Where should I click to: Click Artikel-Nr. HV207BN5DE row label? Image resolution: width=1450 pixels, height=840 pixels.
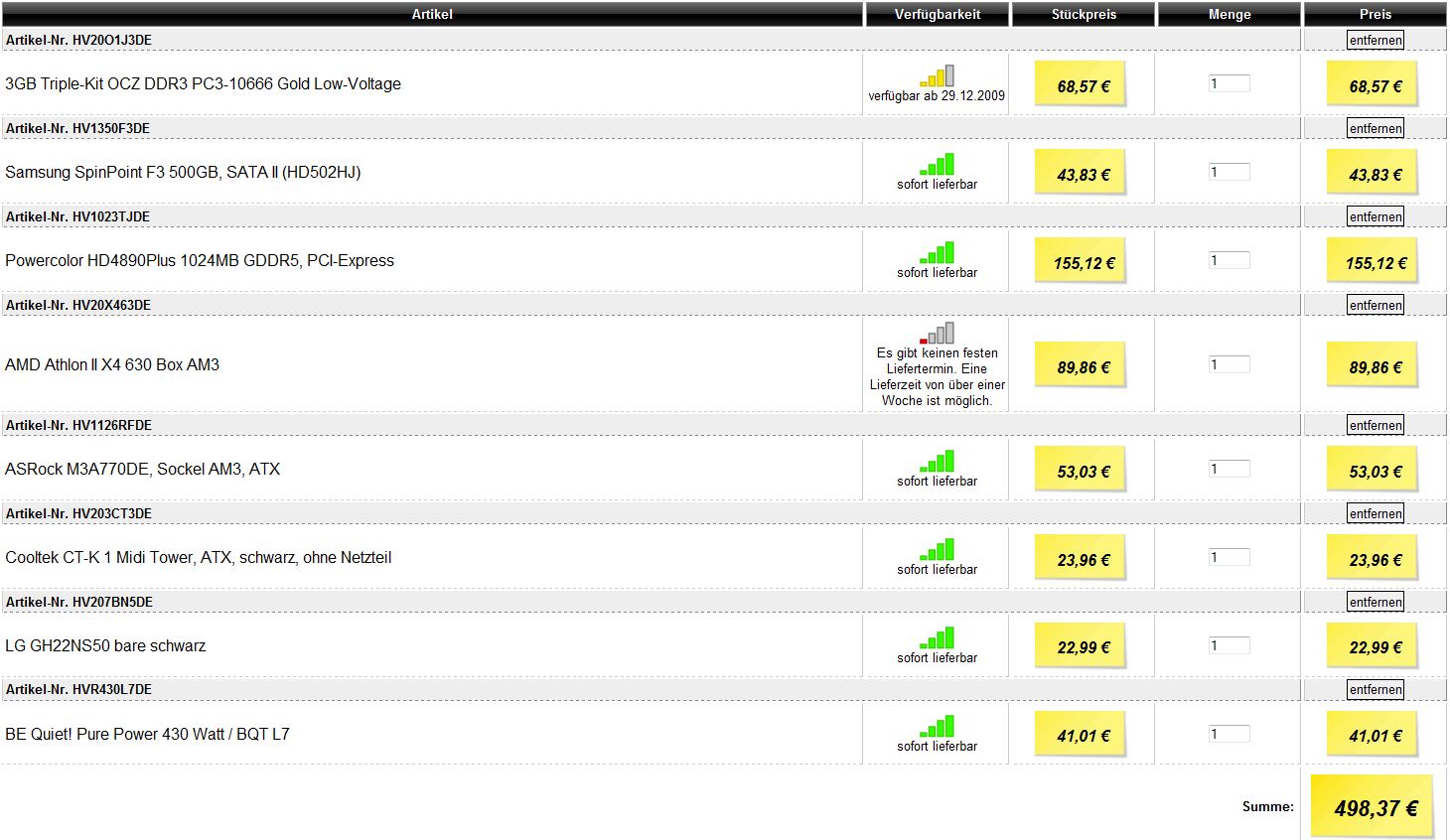pos(78,602)
